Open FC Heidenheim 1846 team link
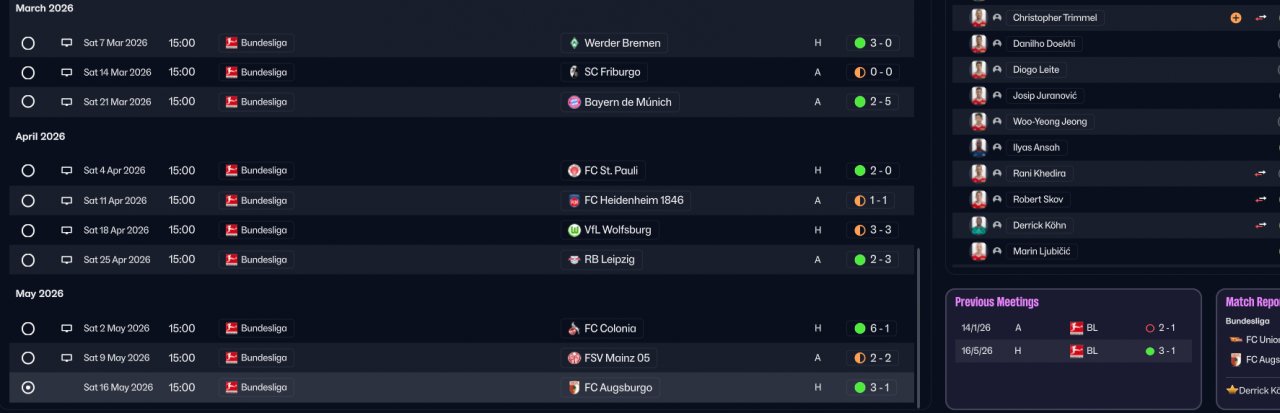The width and height of the screenshot is (1280, 413). click(634, 201)
